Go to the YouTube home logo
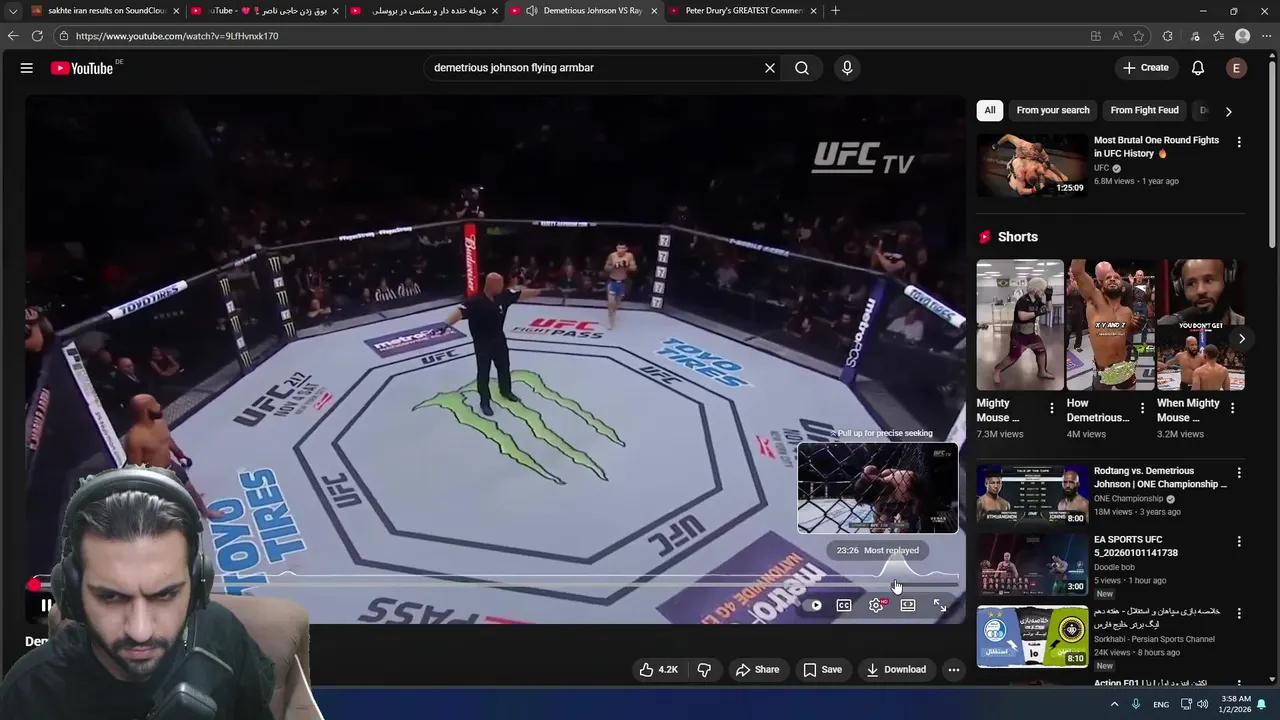The width and height of the screenshot is (1280, 720). [x=82, y=68]
